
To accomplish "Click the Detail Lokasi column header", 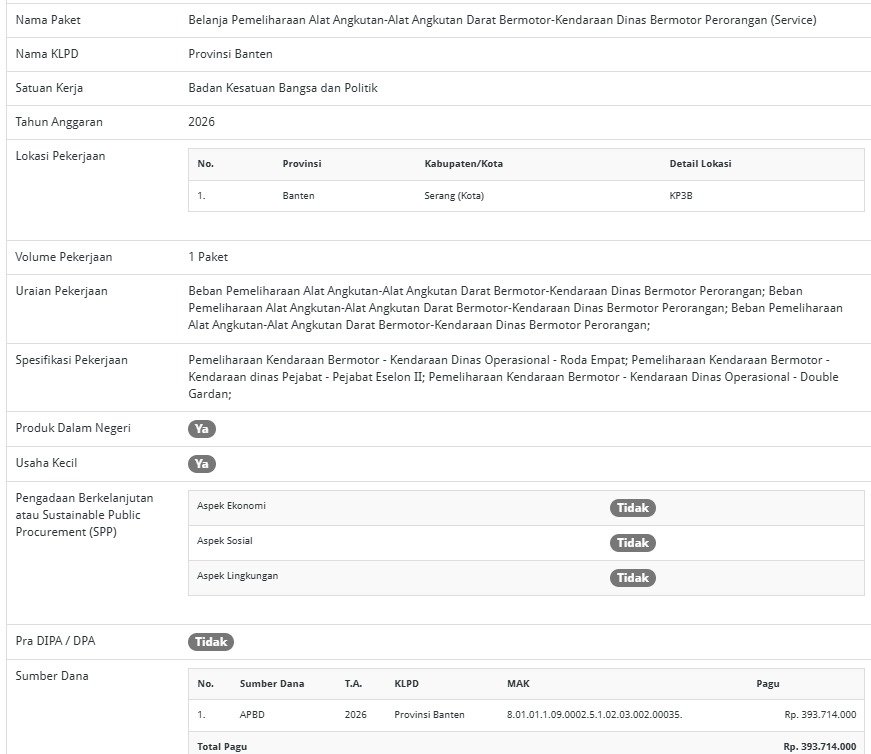I will (x=702, y=164).
